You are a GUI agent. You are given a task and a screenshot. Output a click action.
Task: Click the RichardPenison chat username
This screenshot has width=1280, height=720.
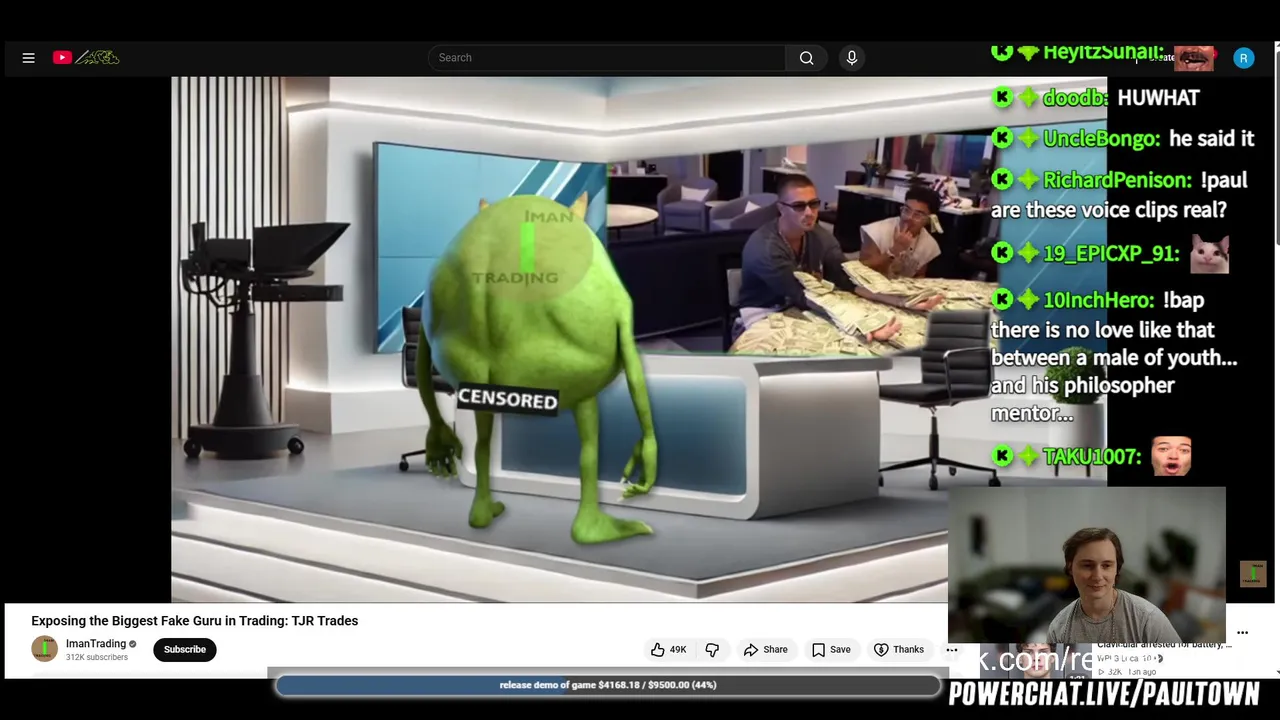pyautogui.click(x=1117, y=180)
